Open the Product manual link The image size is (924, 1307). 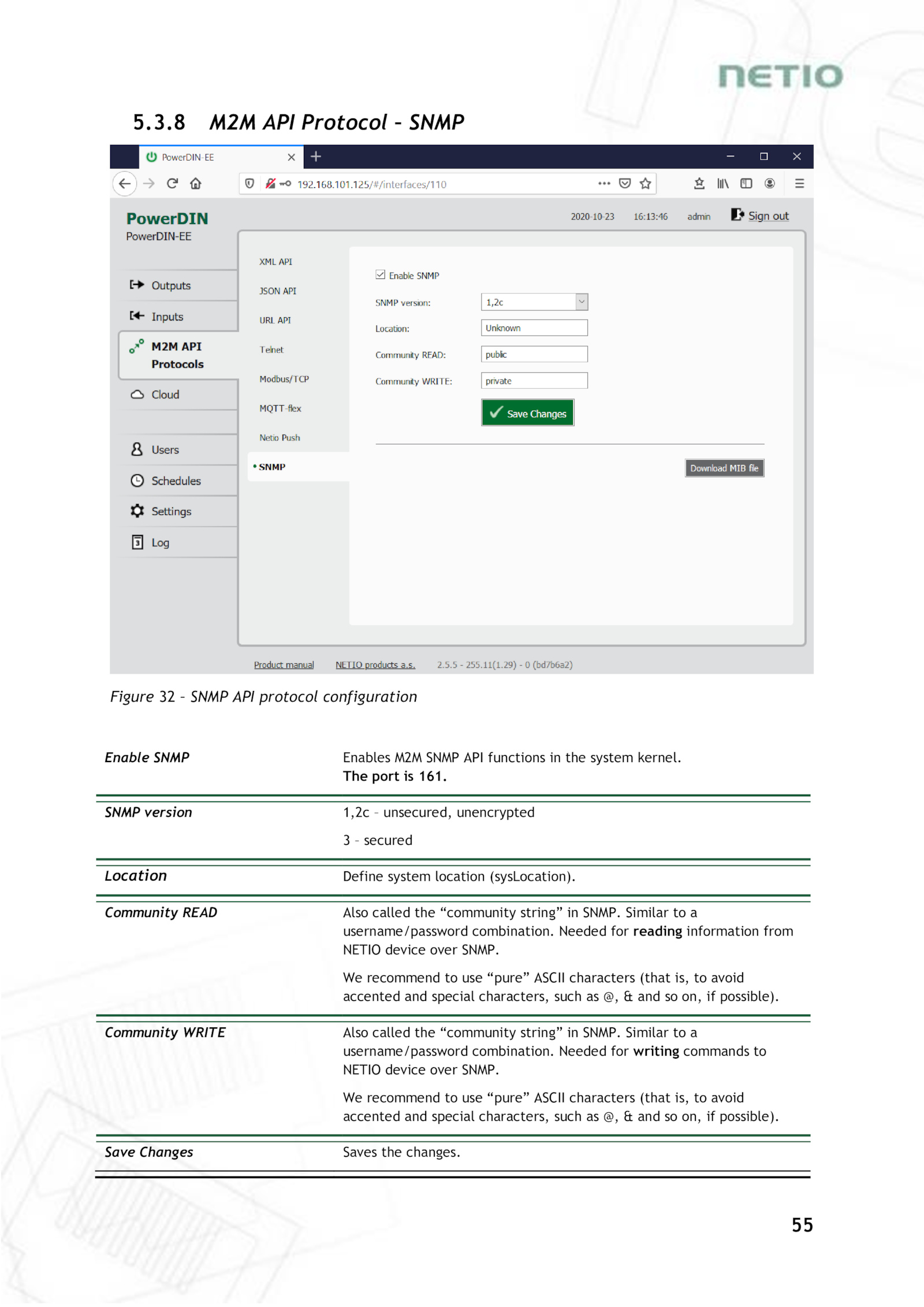click(x=284, y=664)
